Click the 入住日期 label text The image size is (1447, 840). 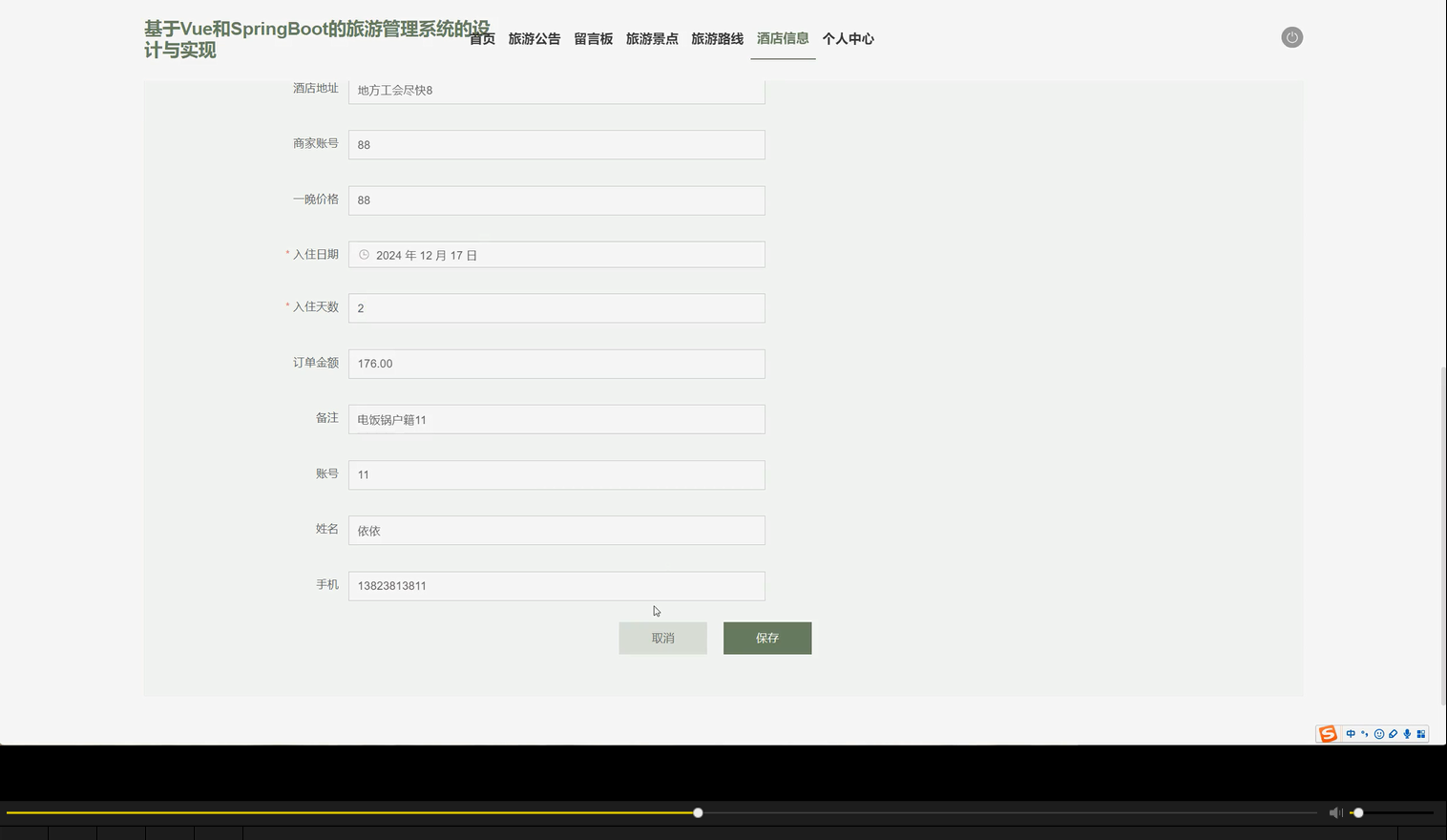click(x=316, y=254)
